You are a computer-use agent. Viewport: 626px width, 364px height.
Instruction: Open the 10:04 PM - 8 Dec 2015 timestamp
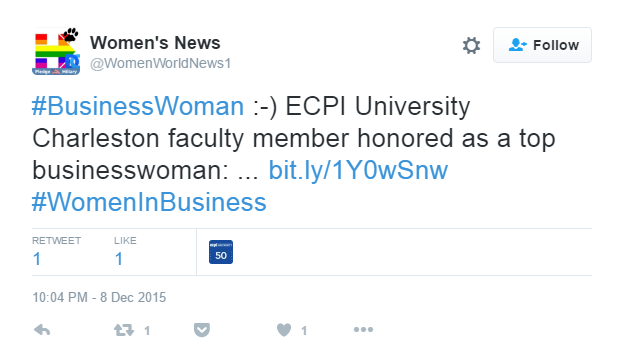click(99, 297)
